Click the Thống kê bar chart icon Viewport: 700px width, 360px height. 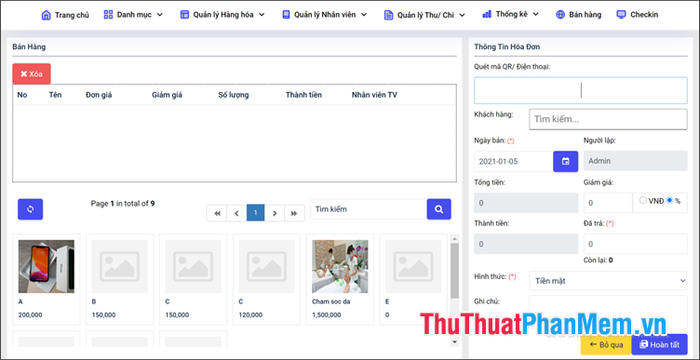click(x=487, y=14)
